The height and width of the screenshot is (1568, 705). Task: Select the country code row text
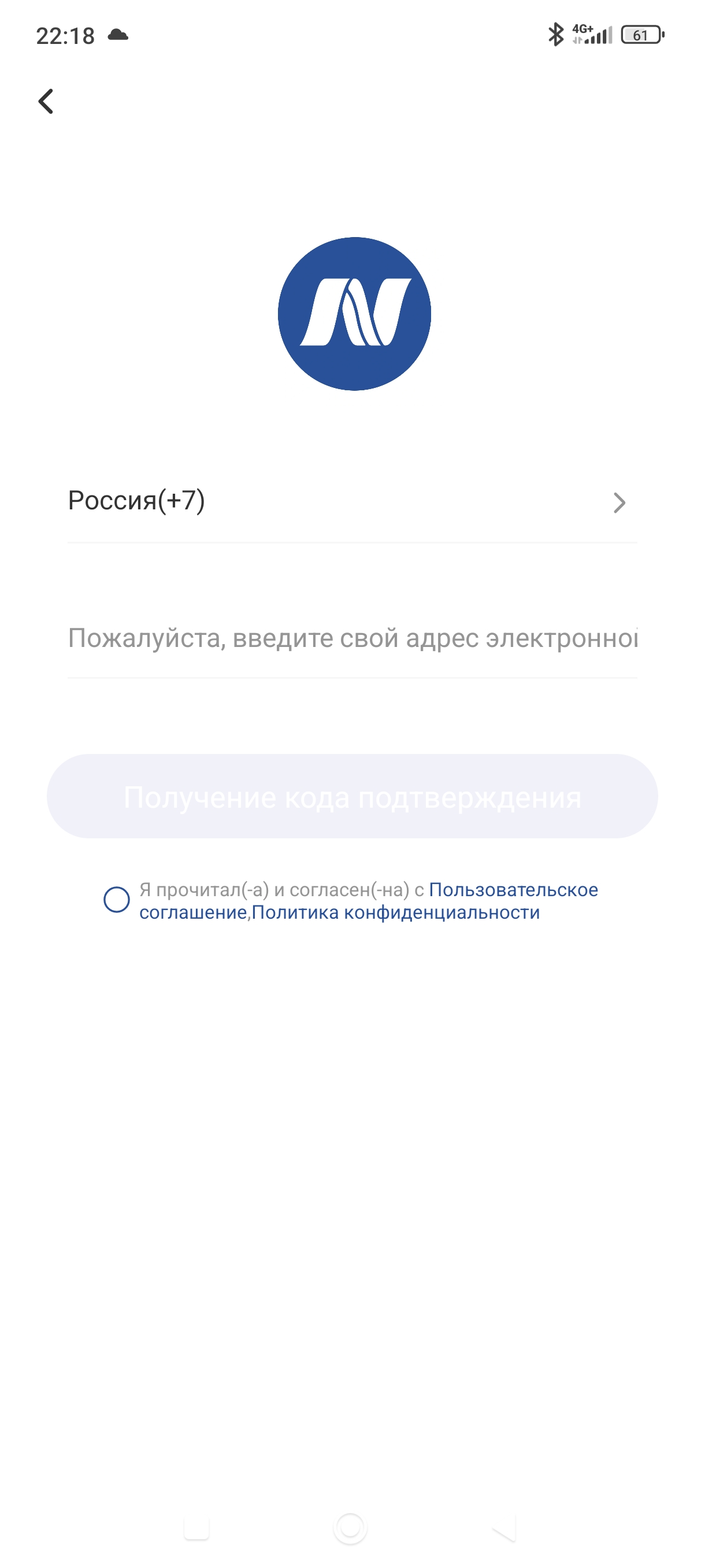(x=136, y=500)
